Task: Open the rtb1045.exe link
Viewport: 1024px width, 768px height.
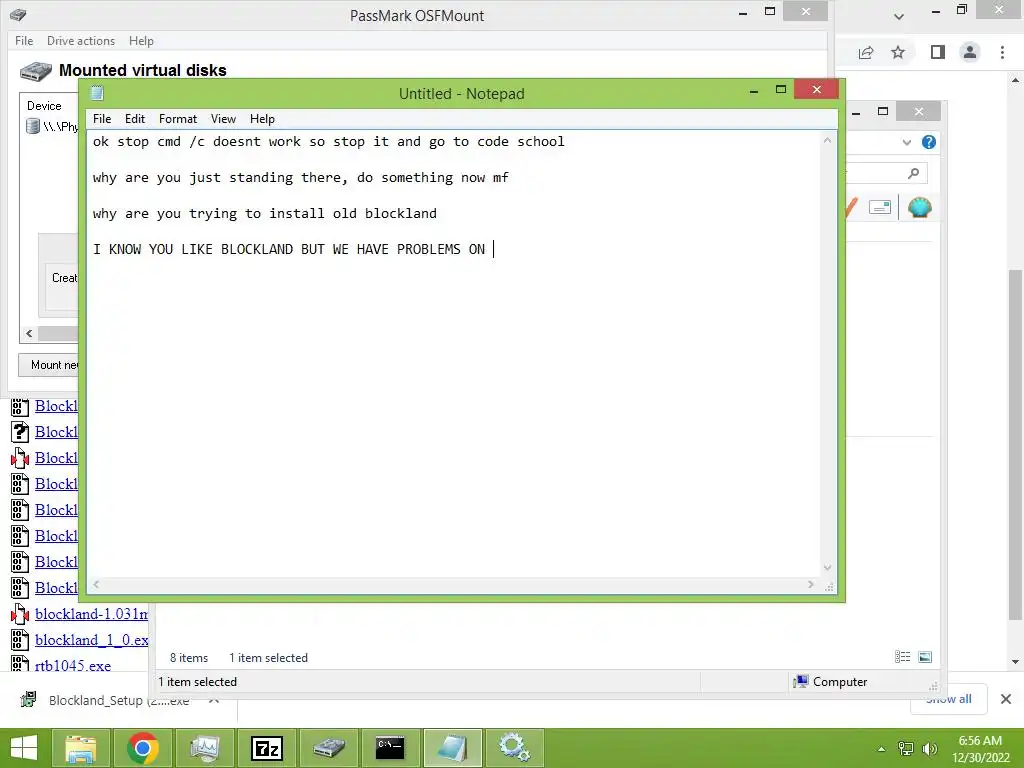Action: click(x=73, y=665)
